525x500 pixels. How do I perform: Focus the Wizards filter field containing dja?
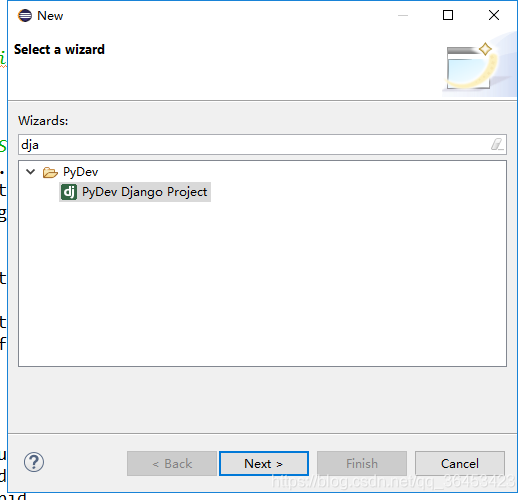[262, 145]
